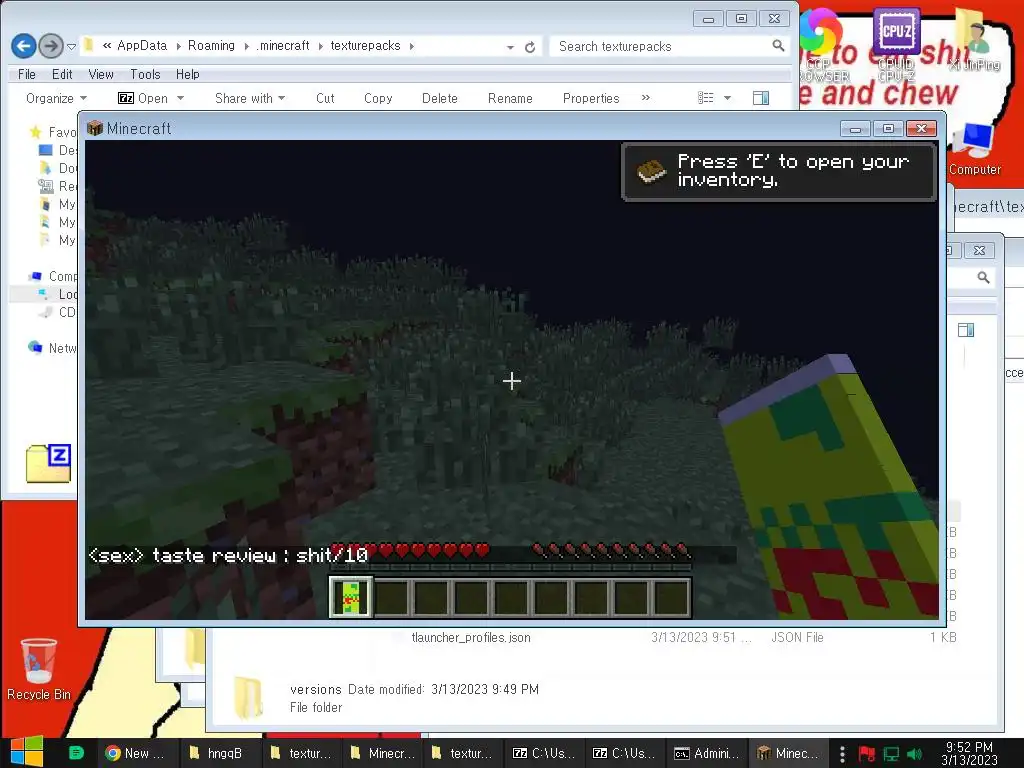Open the Tools menu

coord(145,74)
